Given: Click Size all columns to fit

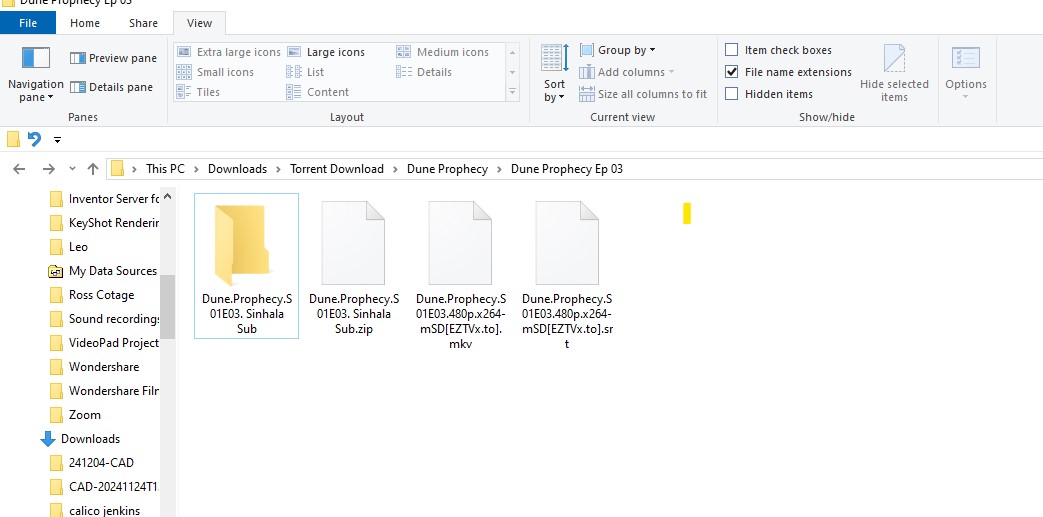Looking at the screenshot, I should tap(643, 94).
